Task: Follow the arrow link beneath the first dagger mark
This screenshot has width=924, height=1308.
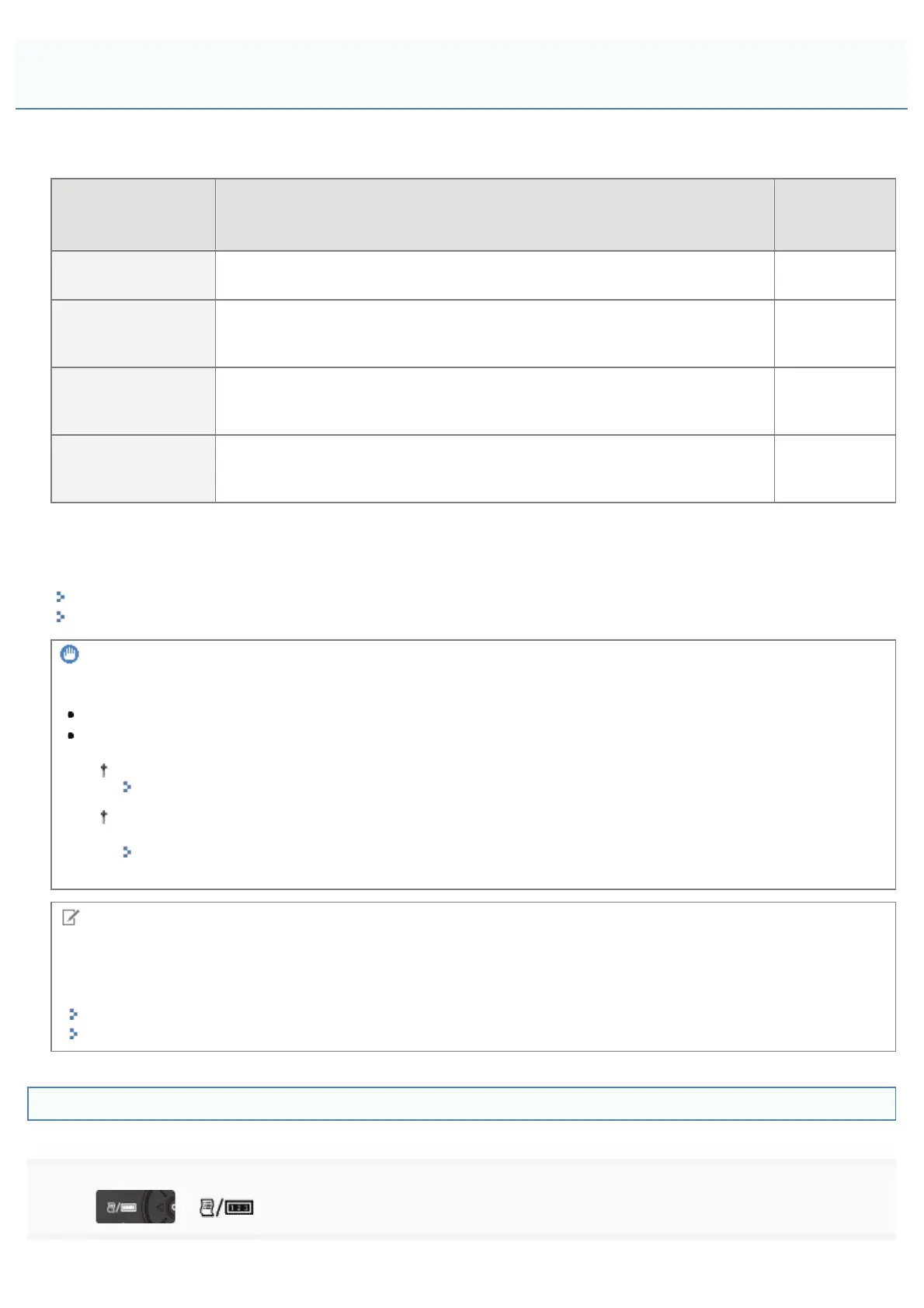Action: (x=127, y=787)
